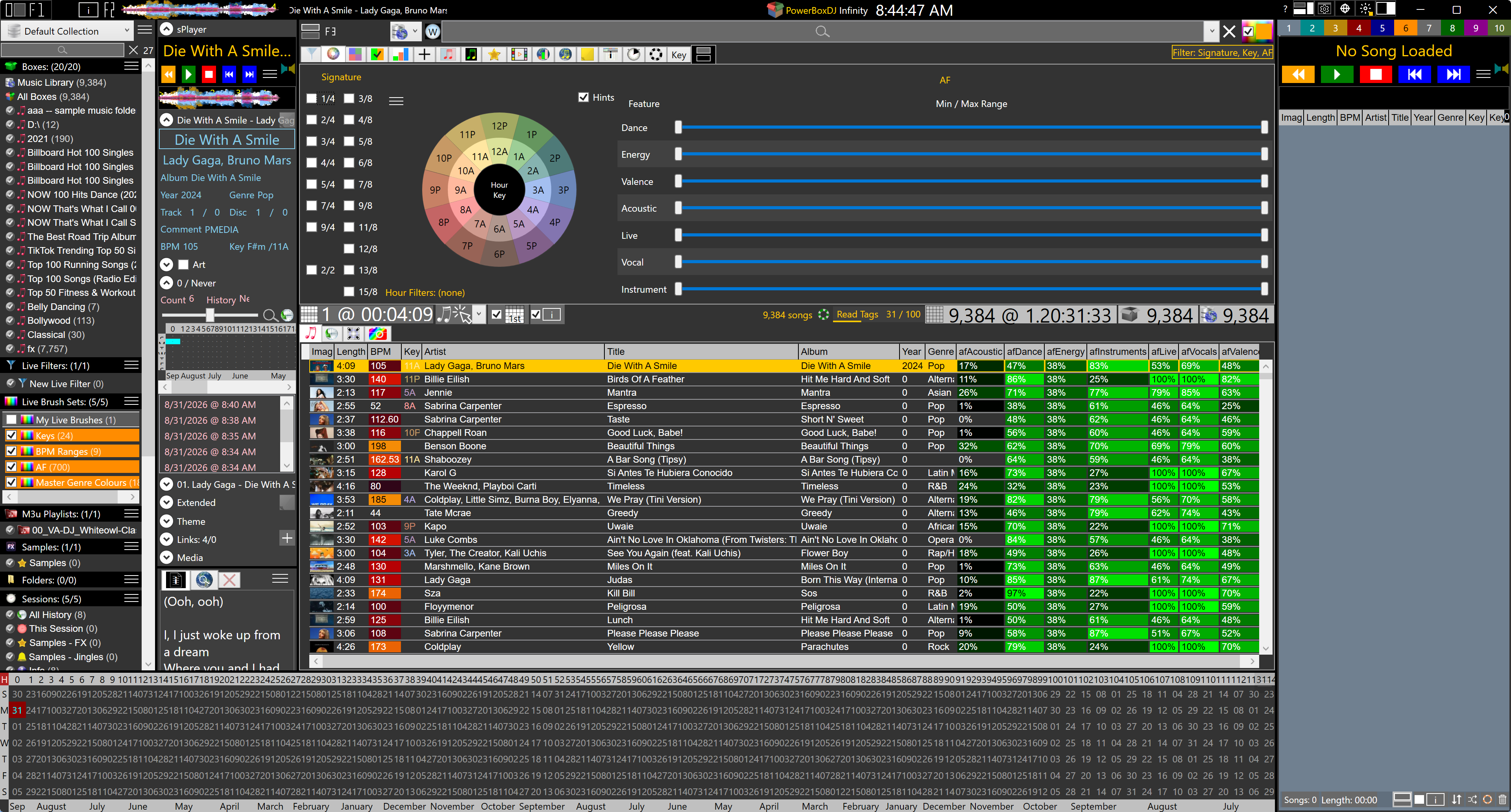Adjust the Energy max range slider handle
The height and width of the screenshot is (812, 1511).
tap(1265, 154)
